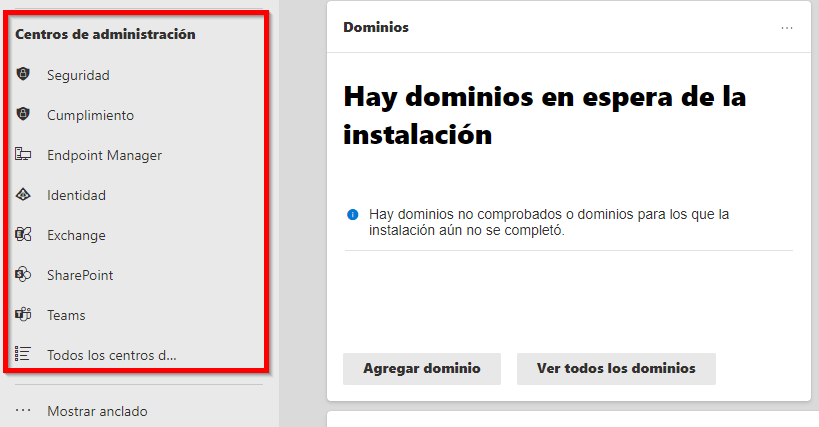Open the Dominios card options menu

coord(787,28)
